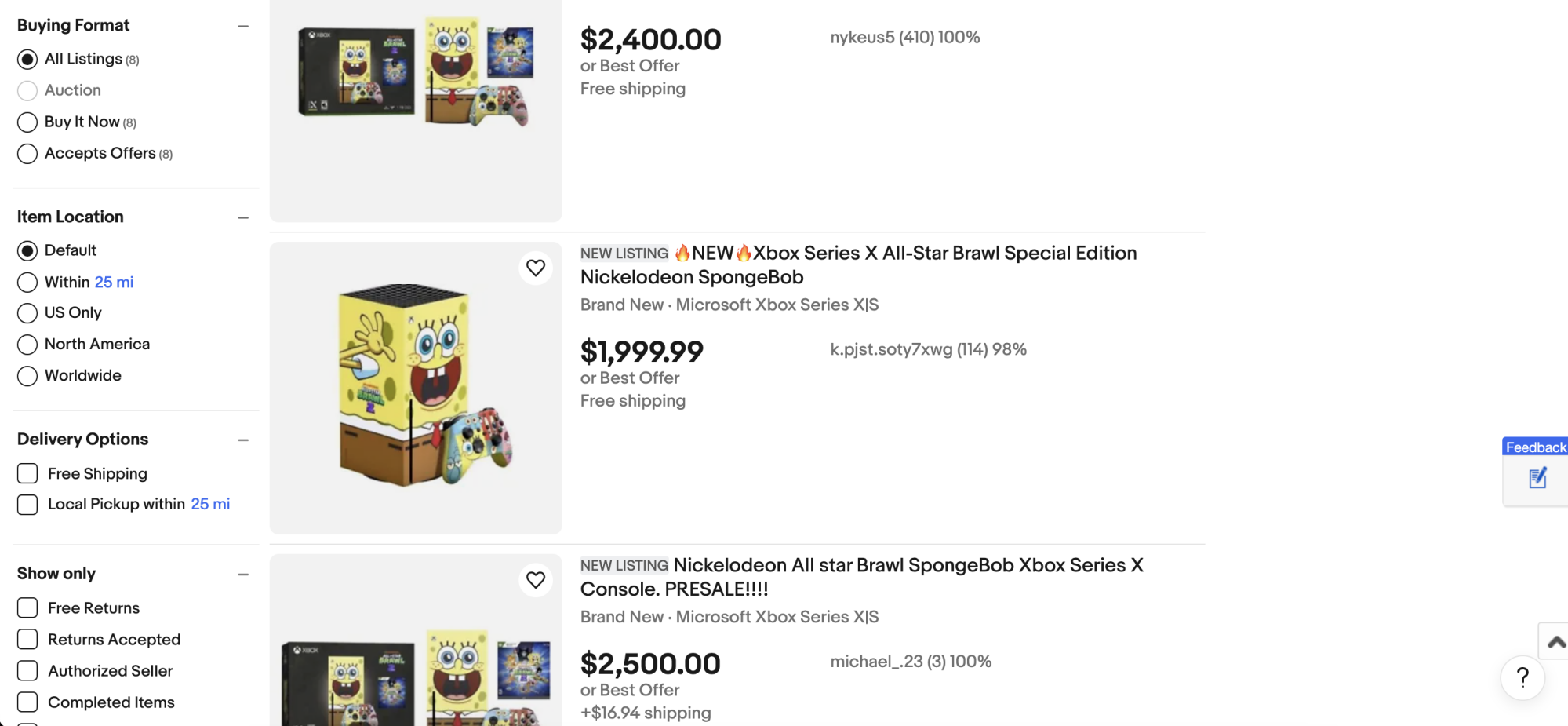
Task: Check the Completed Items filter
Action: tap(27, 702)
